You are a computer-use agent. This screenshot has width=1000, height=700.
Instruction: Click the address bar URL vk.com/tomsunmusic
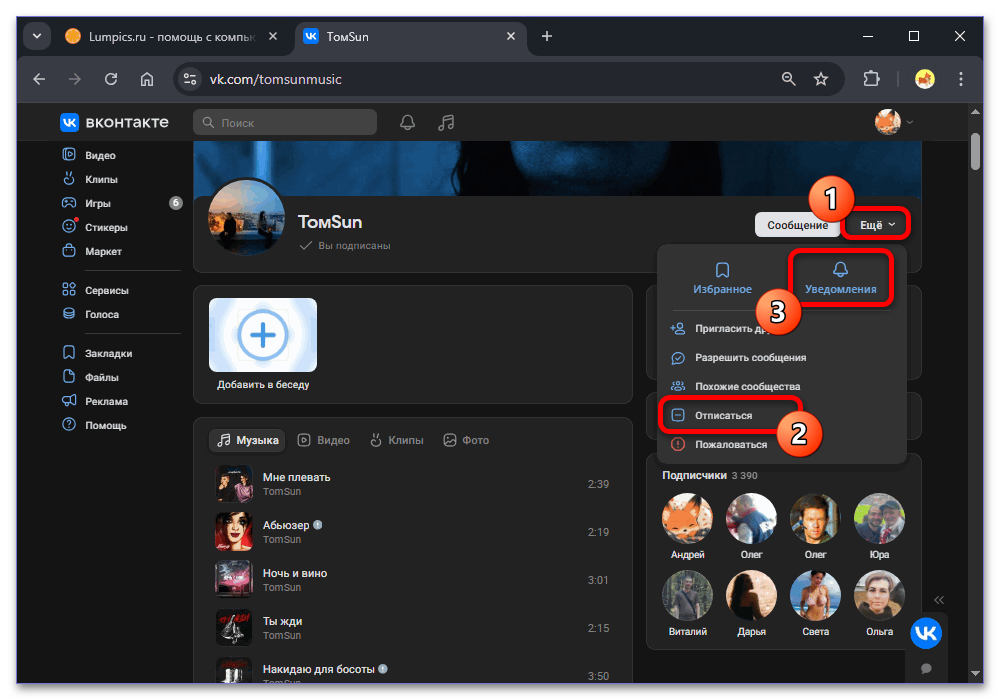276,79
